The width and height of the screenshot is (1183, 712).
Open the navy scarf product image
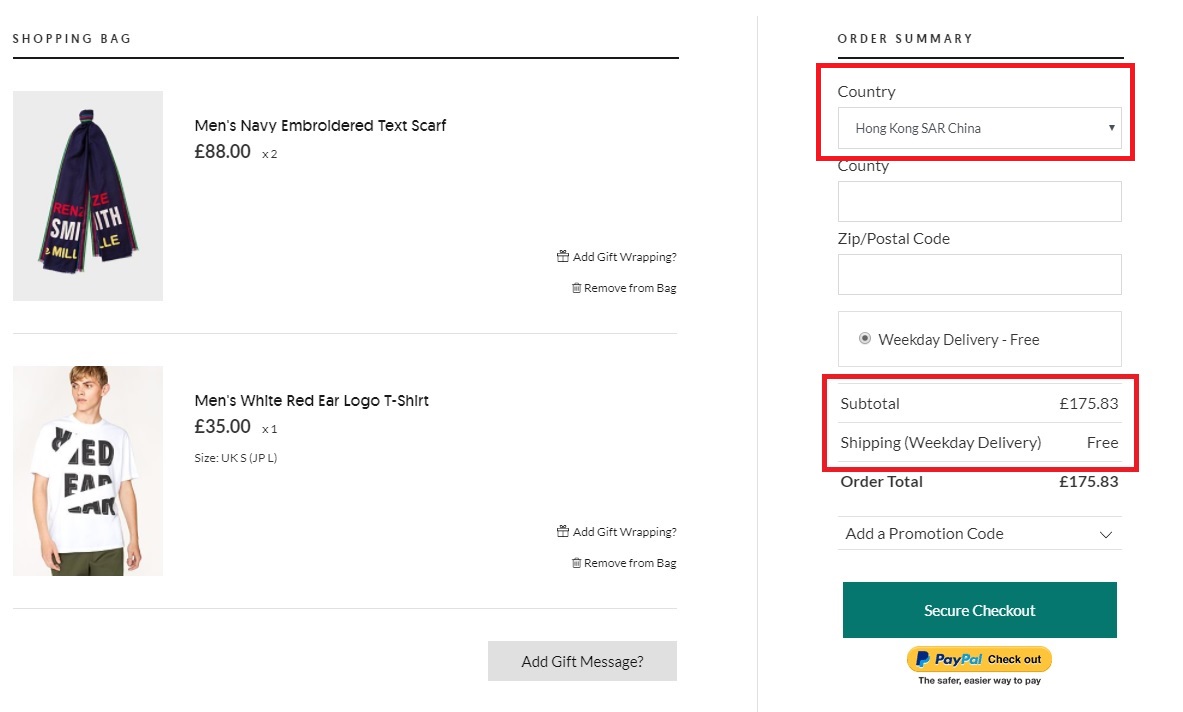(x=88, y=196)
